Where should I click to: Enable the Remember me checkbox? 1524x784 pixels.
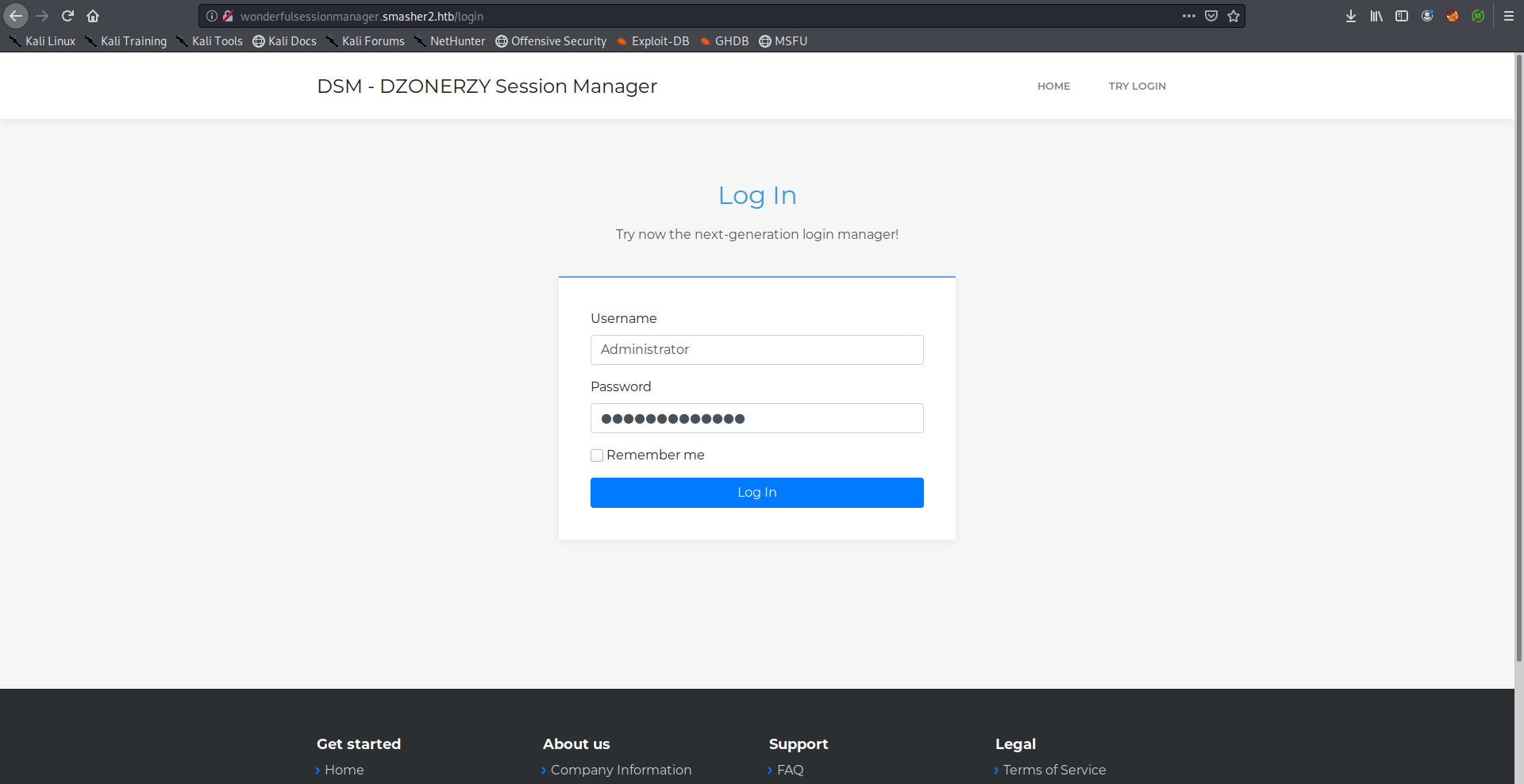click(x=597, y=455)
